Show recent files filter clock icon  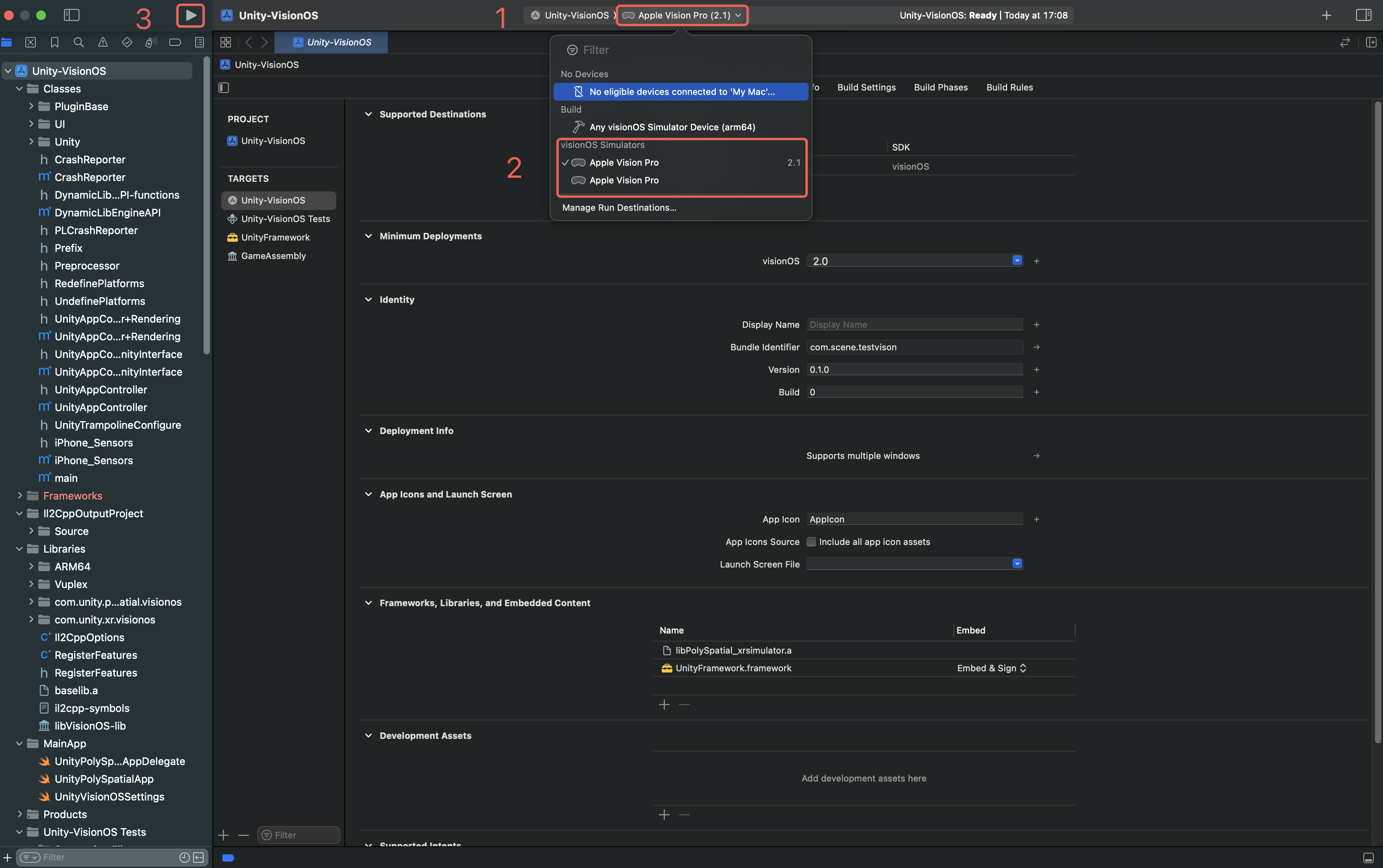point(184,857)
